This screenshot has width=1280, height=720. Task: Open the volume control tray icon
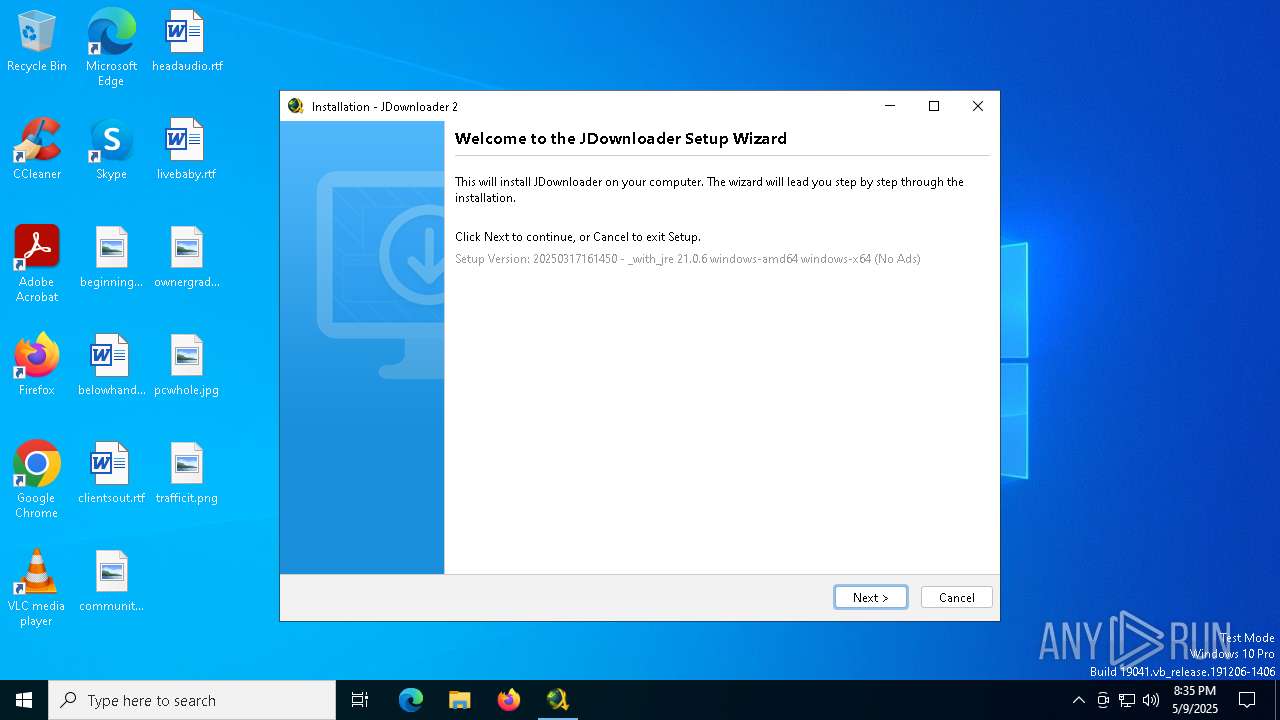pos(1151,700)
